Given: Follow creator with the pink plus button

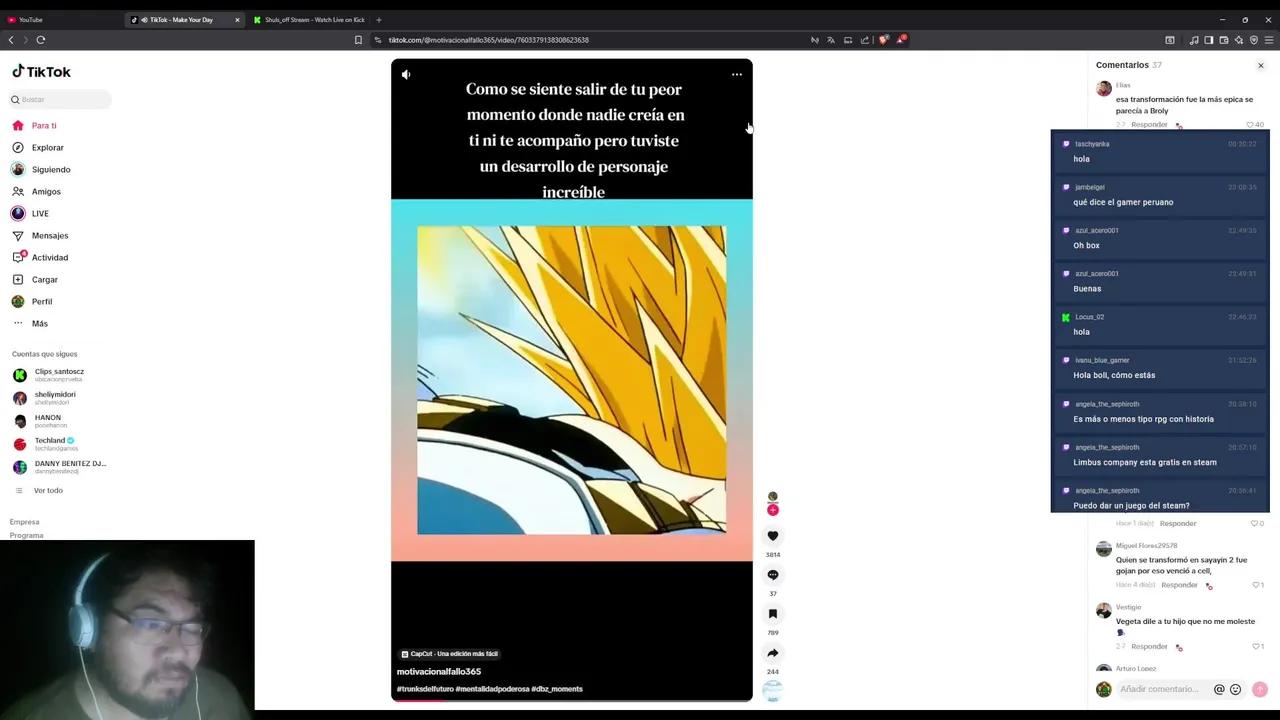Looking at the screenshot, I should coord(772,510).
